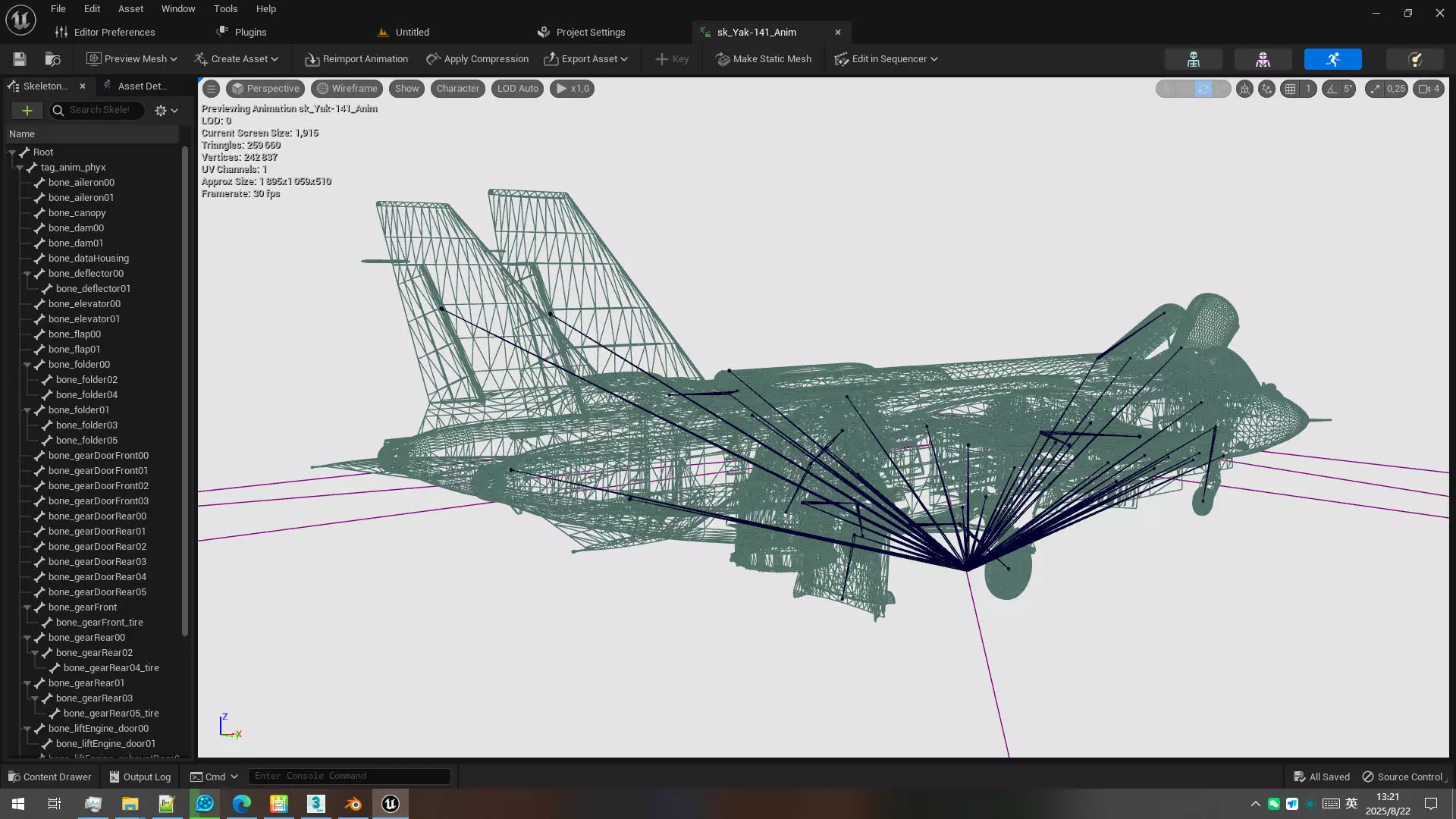Image resolution: width=1456 pixels, height=819 pixels.
Task: Open the Asset menu
Action: (x=130, y=9)
